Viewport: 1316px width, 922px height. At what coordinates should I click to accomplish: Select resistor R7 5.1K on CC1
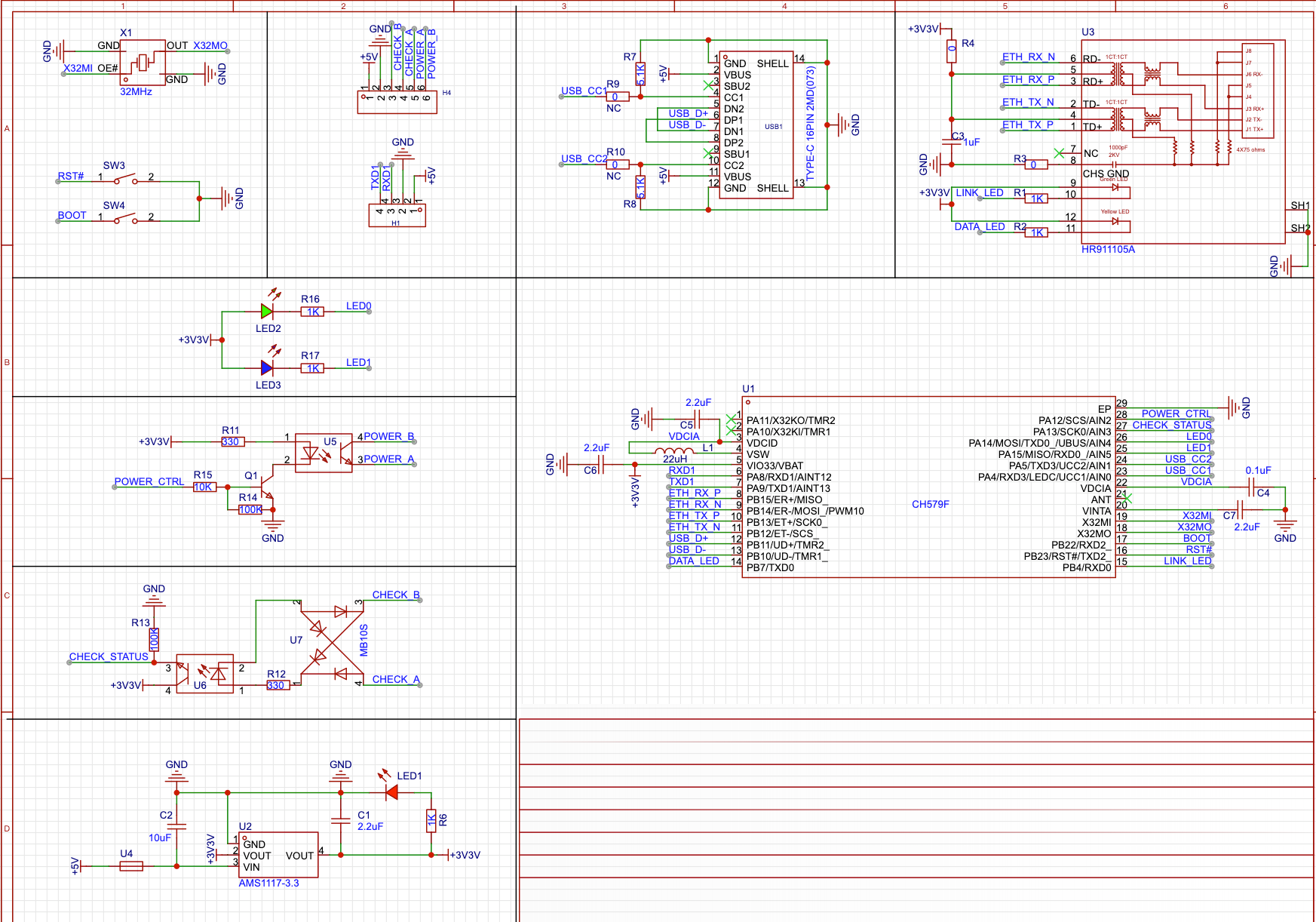click(640, 74)
